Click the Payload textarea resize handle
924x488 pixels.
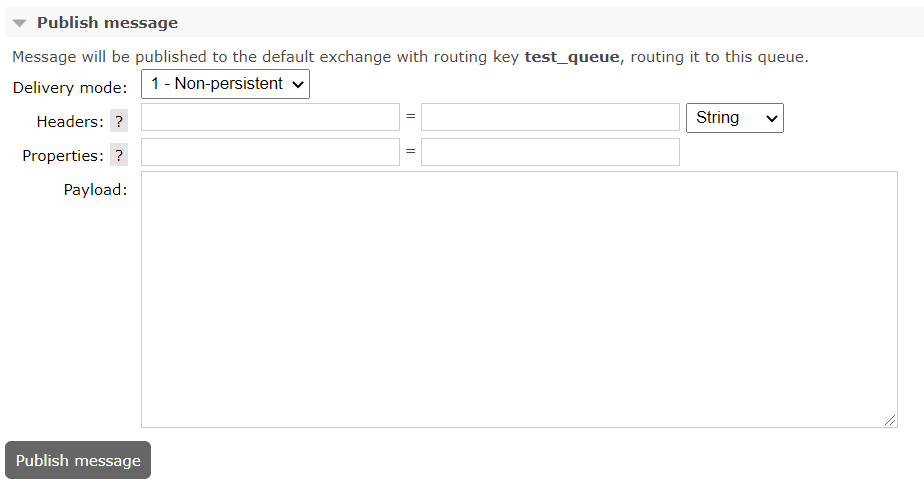click(890, 420)
